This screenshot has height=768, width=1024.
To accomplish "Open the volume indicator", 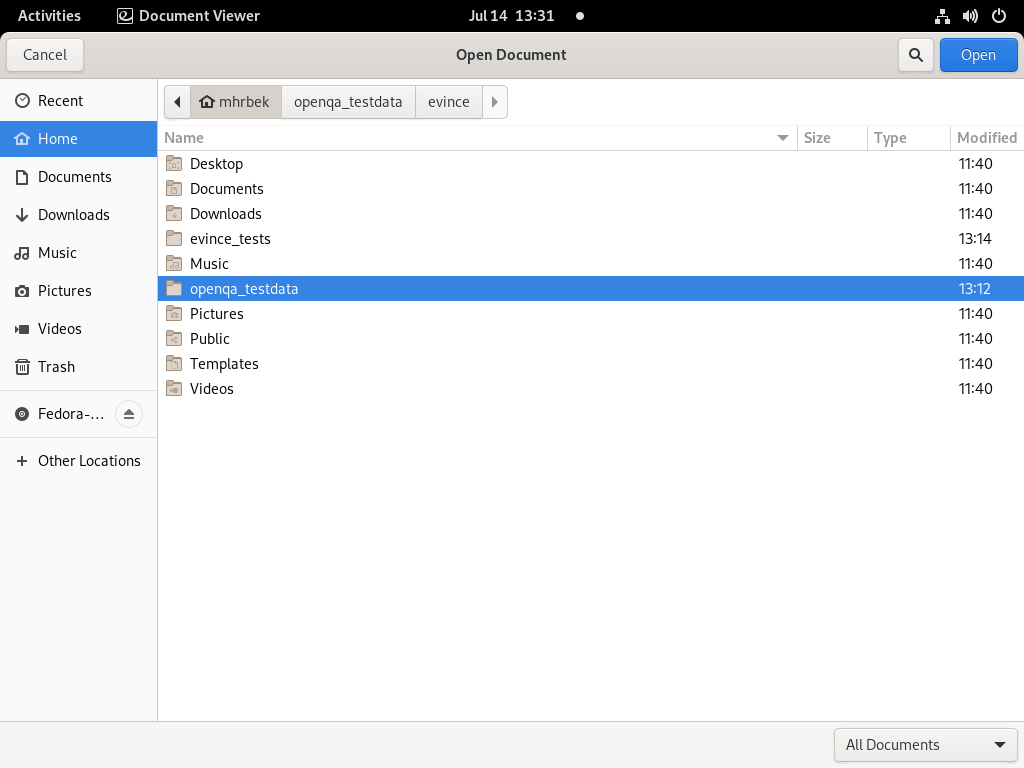I will click(970, 16).
